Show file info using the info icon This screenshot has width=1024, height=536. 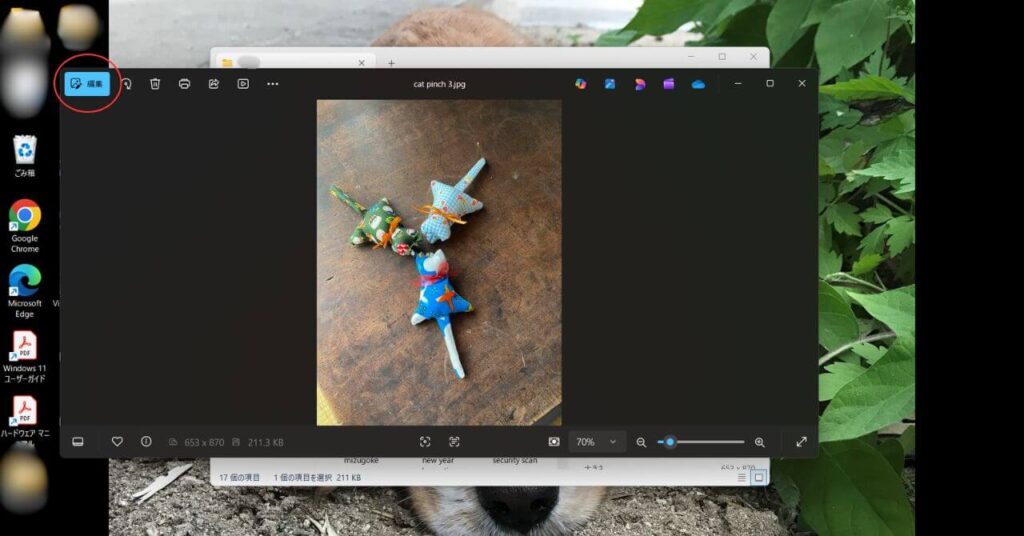(146, 442)
